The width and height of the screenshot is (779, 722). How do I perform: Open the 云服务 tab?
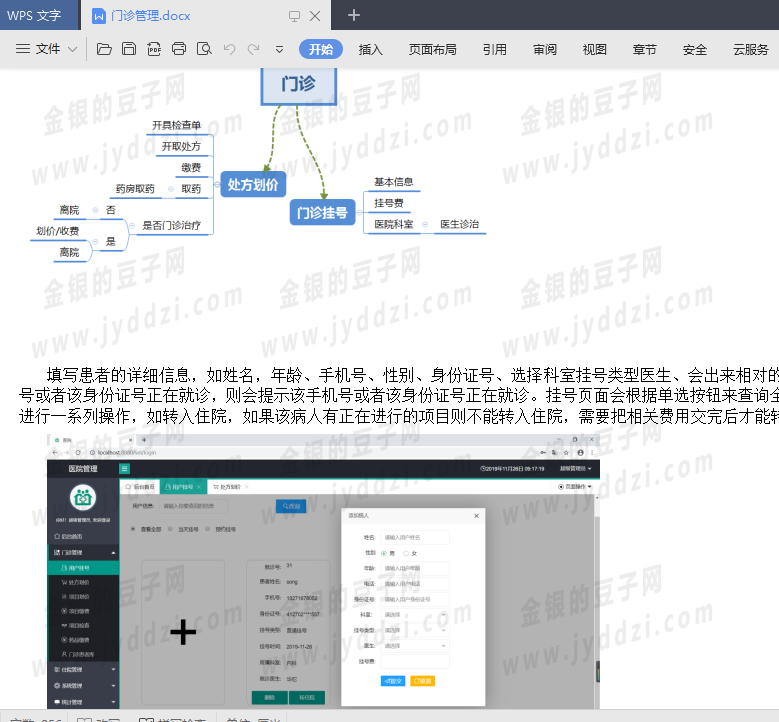(x=751, y=49)
